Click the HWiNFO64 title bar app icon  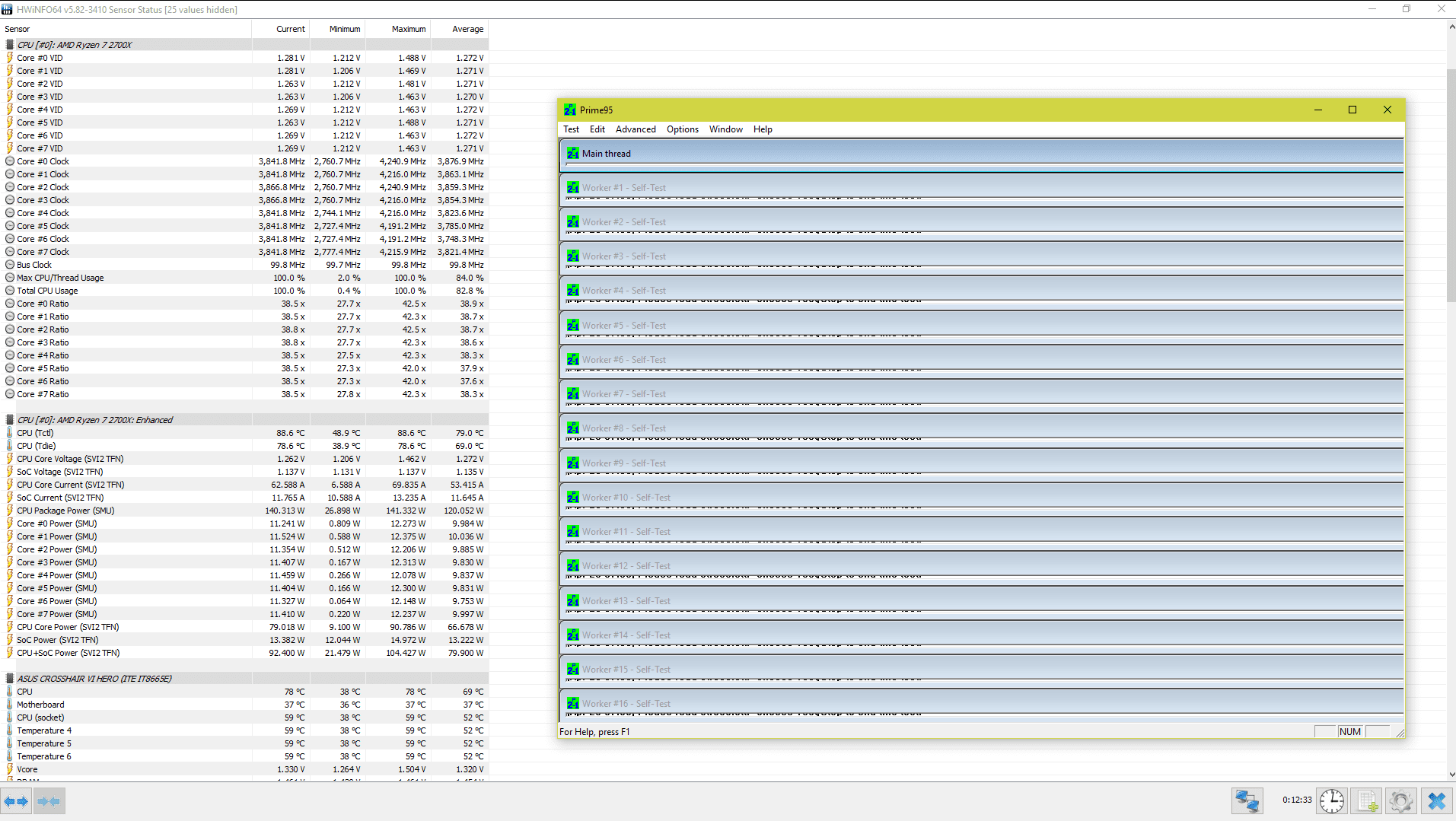tap(7, 9)
